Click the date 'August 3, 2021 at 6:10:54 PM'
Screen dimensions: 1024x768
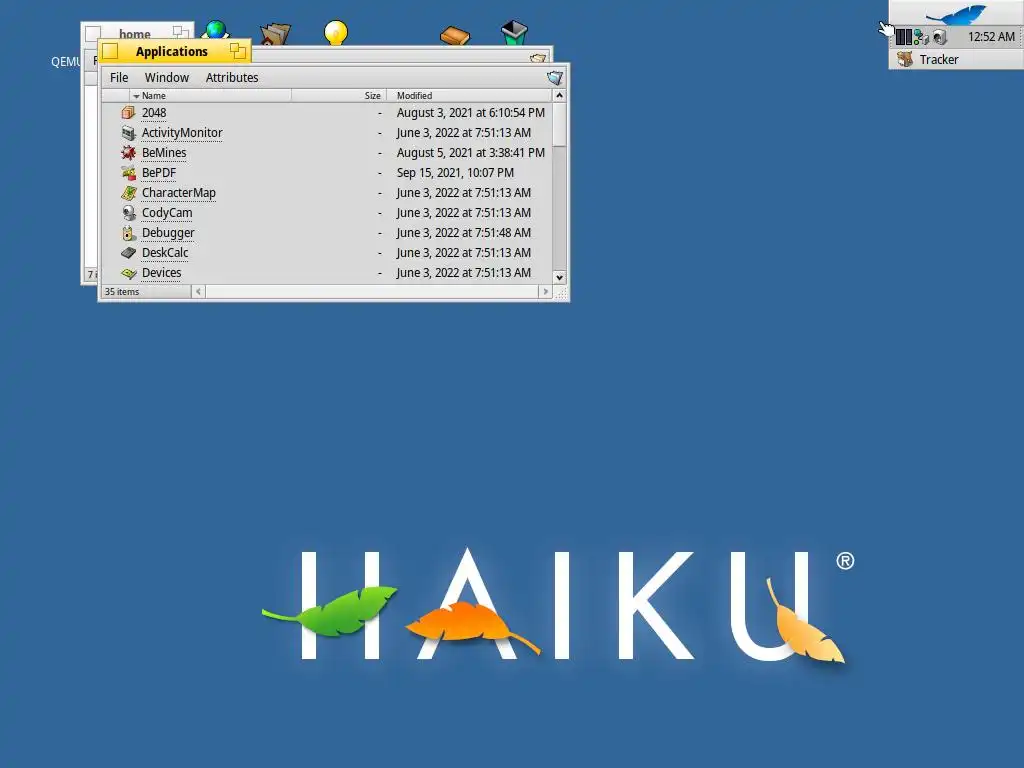click(470, 113)
